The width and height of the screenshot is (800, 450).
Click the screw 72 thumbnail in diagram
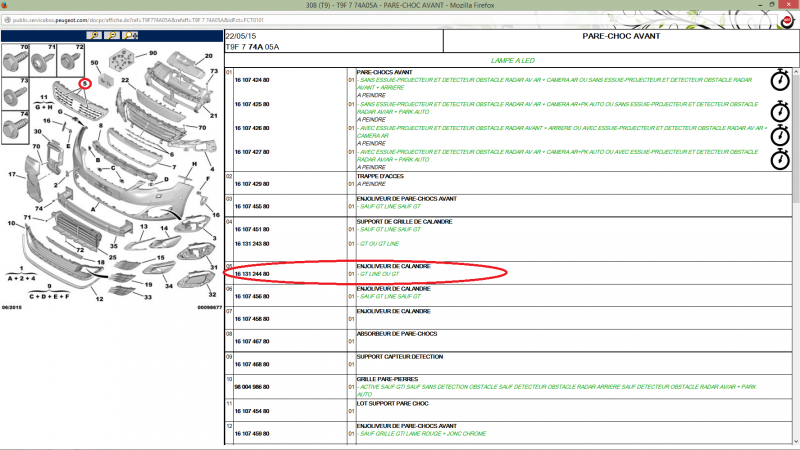[x=70, y=60]
